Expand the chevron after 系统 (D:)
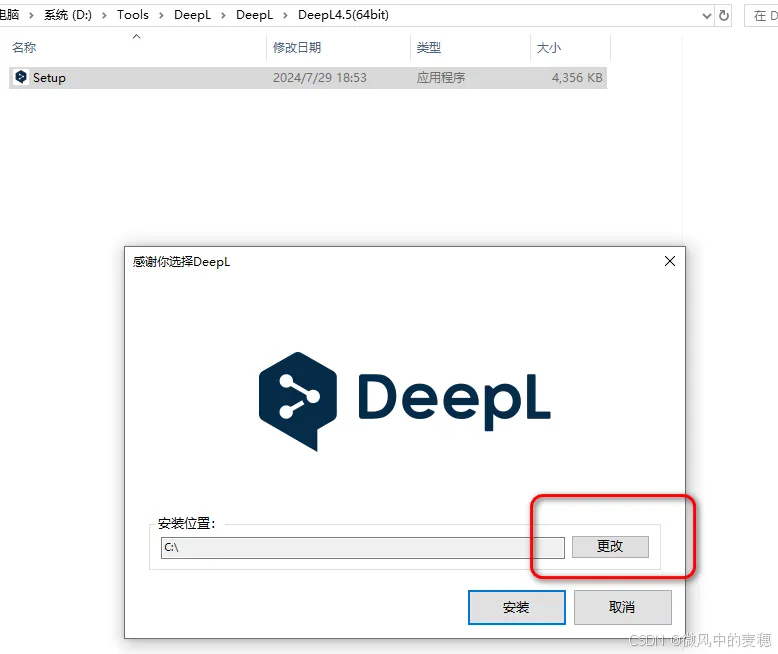The width and height of the screenshot is (778, 654). click(104, 15)
